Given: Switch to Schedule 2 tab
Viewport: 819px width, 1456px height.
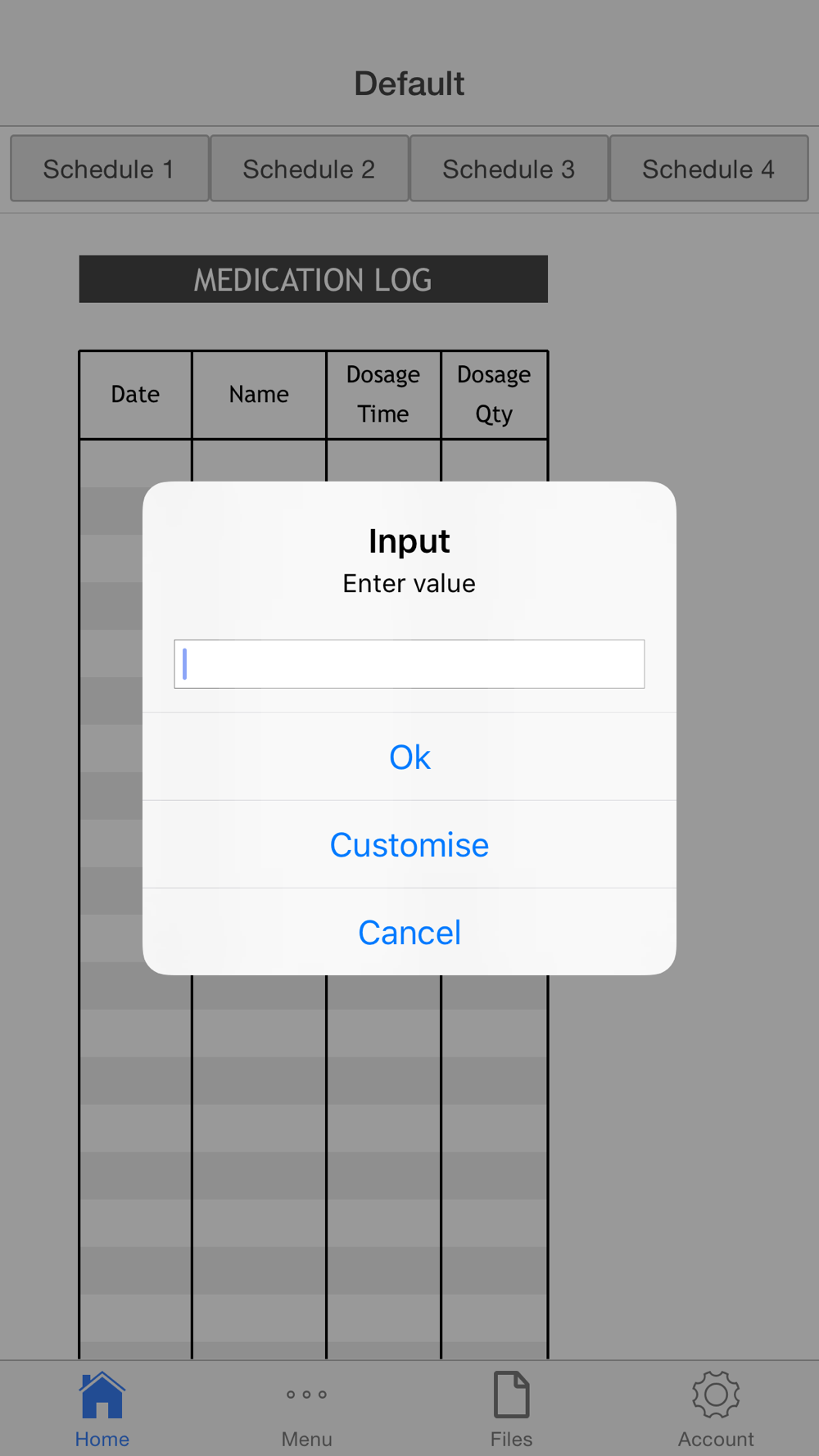Looking at the screenshot, I should 309,169.
